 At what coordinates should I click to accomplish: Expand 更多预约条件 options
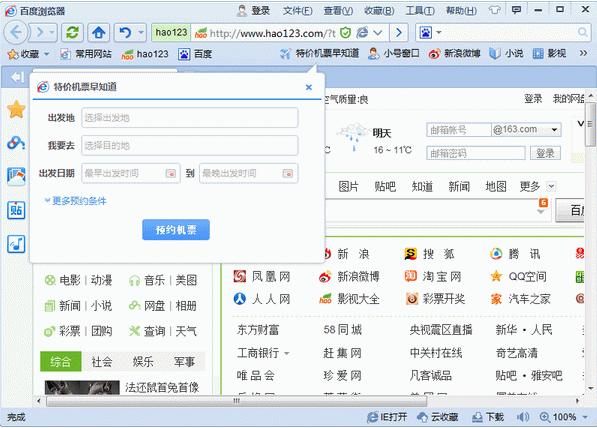(75, 201)
